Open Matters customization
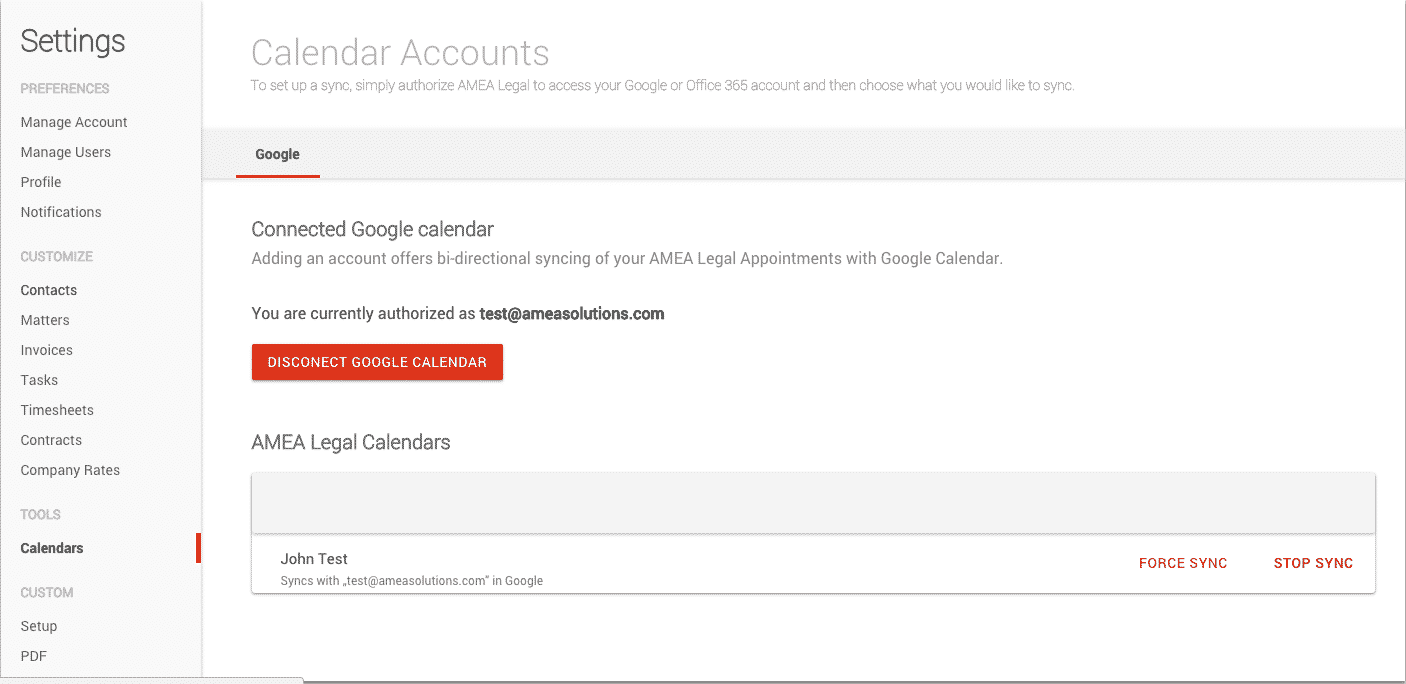The height and width of the screenshot is (684, 1406). pyautogui.click(x=45, y=320)
